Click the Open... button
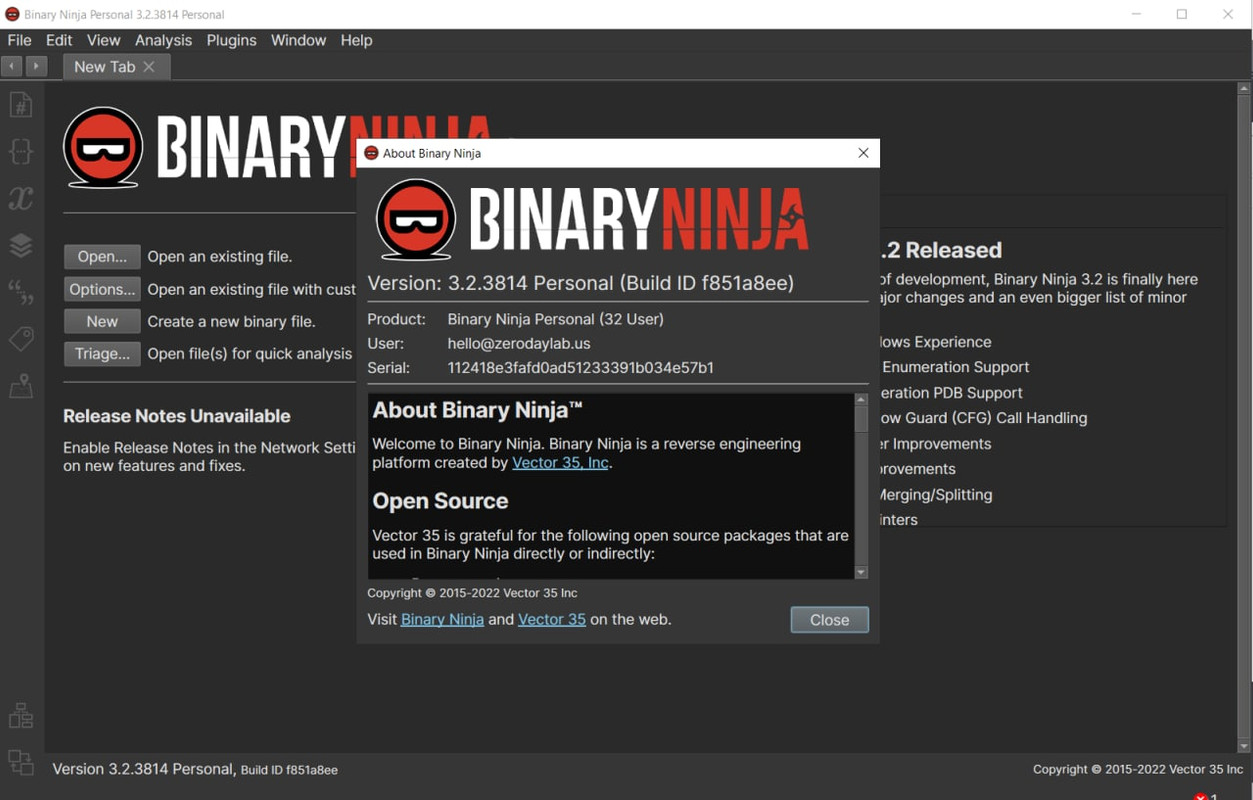Image resolution: width=1253 pixels, height=800 pixels. [x=102, y=257]
